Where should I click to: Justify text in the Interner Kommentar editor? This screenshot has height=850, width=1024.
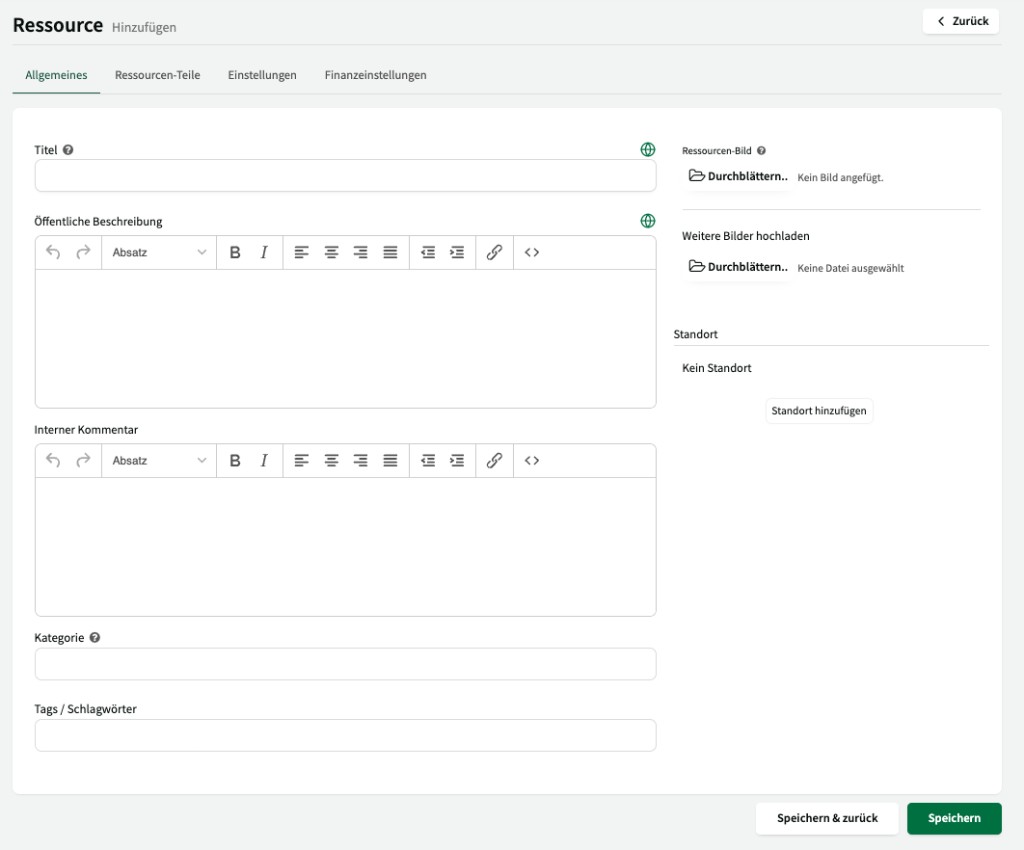(x=391, y=460)
